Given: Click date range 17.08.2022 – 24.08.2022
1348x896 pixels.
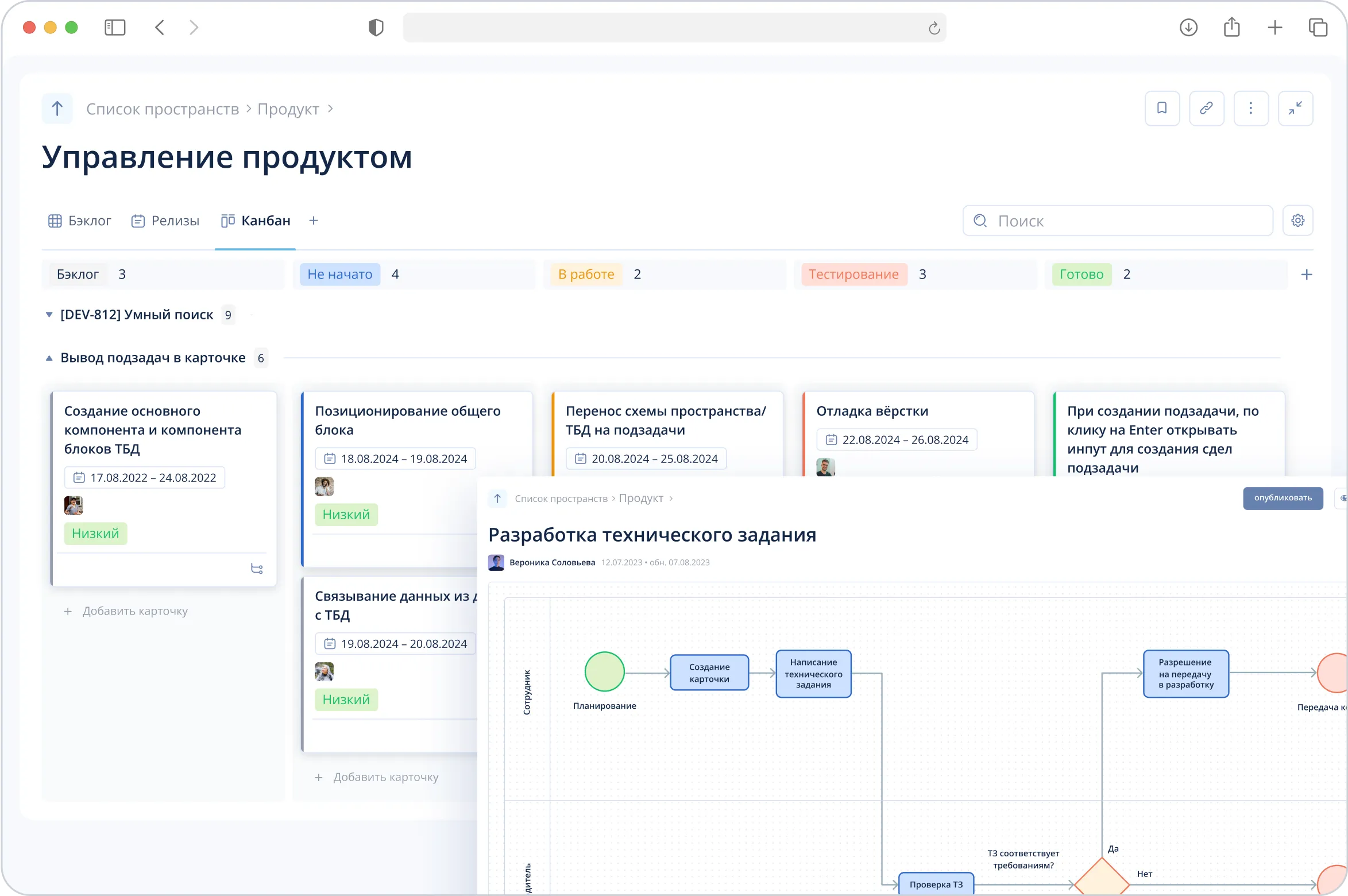Looking at the screenshot, I should coord(145,478).
